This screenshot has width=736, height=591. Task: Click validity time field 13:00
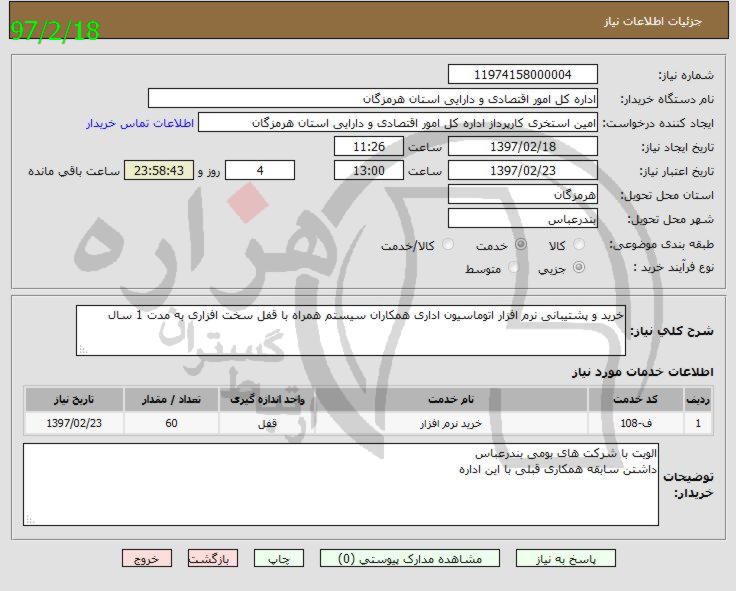tap(369, 170)
